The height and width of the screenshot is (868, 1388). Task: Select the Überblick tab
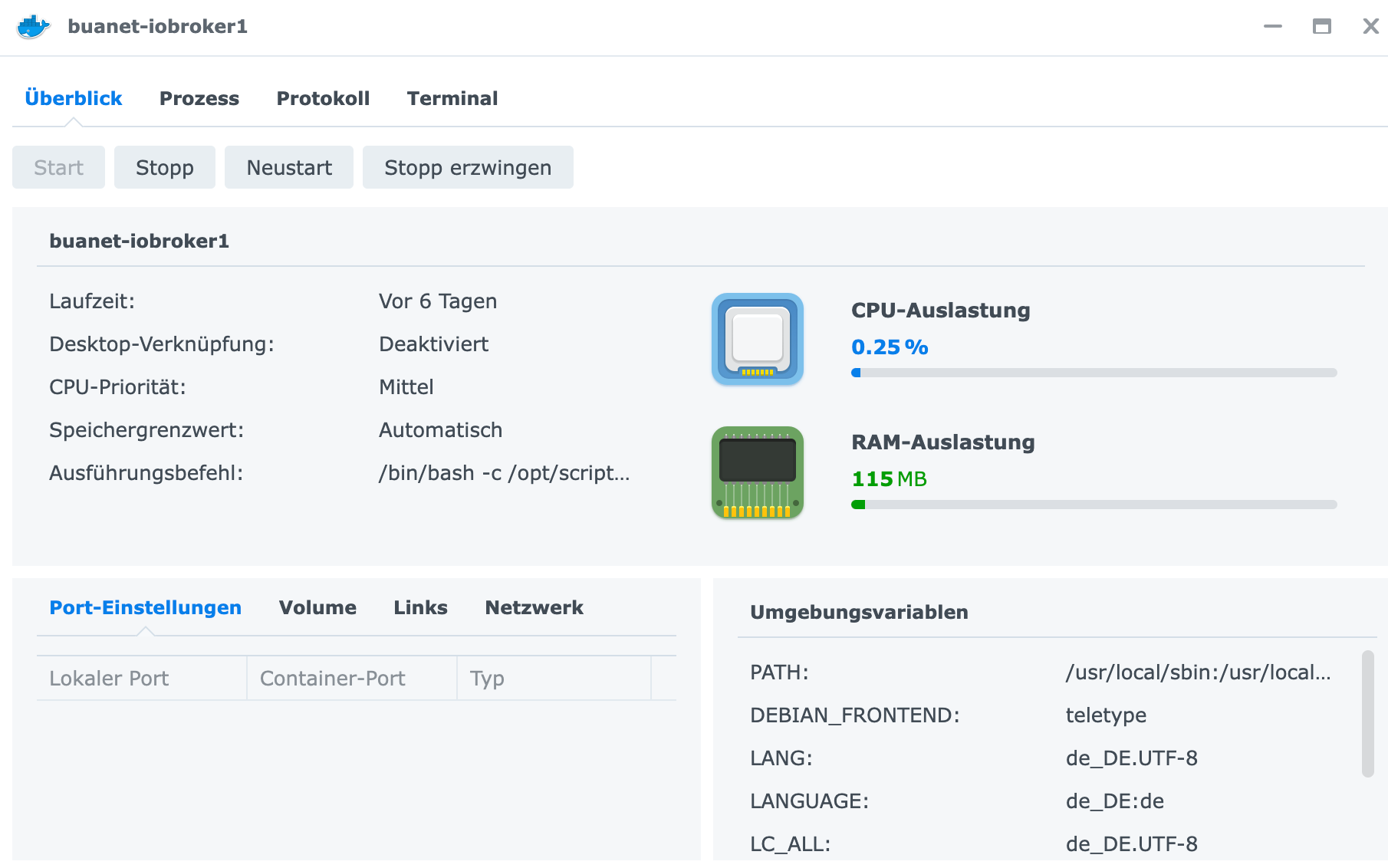(74, 99)
